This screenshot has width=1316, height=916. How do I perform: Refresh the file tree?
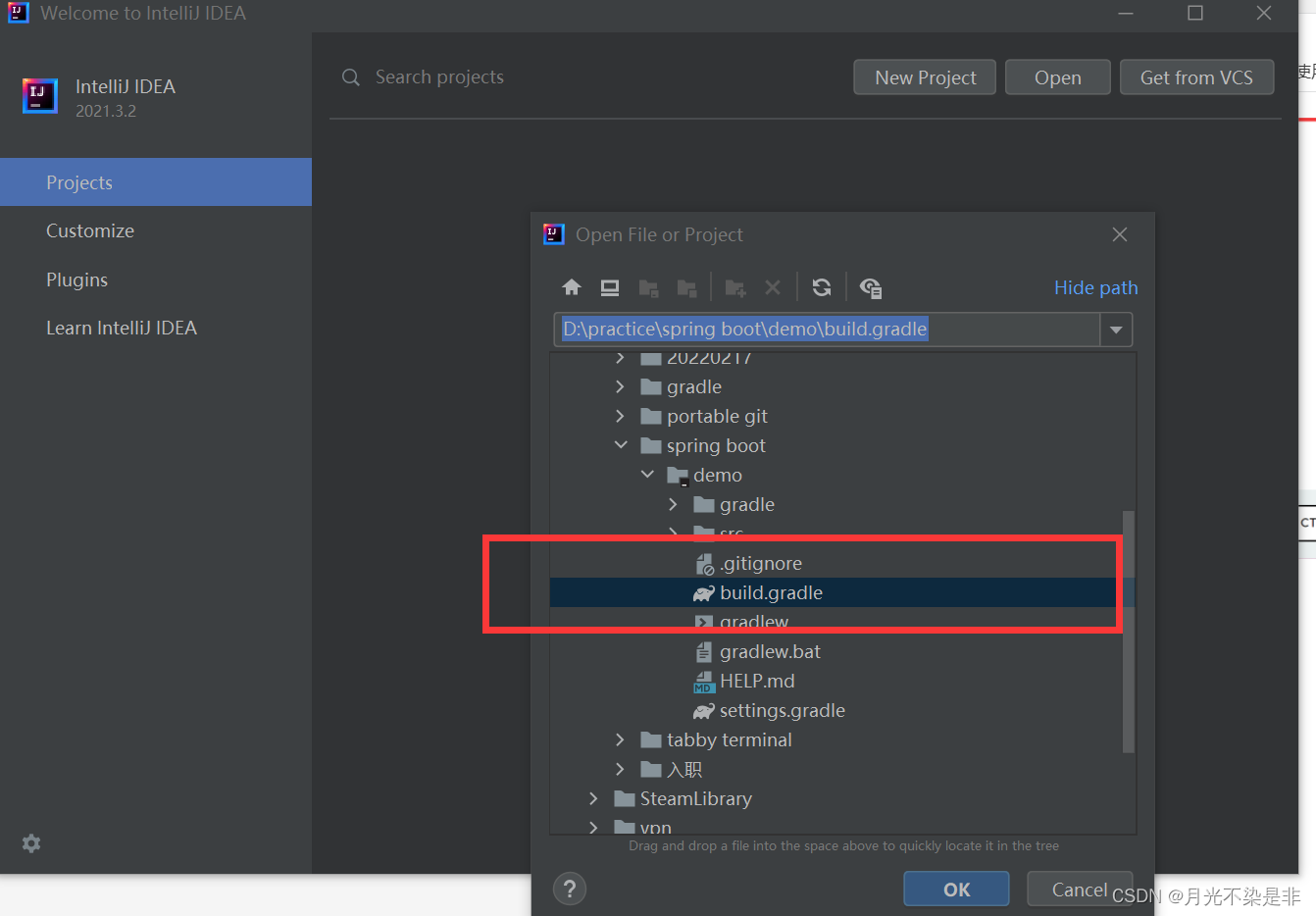point(822,287)
